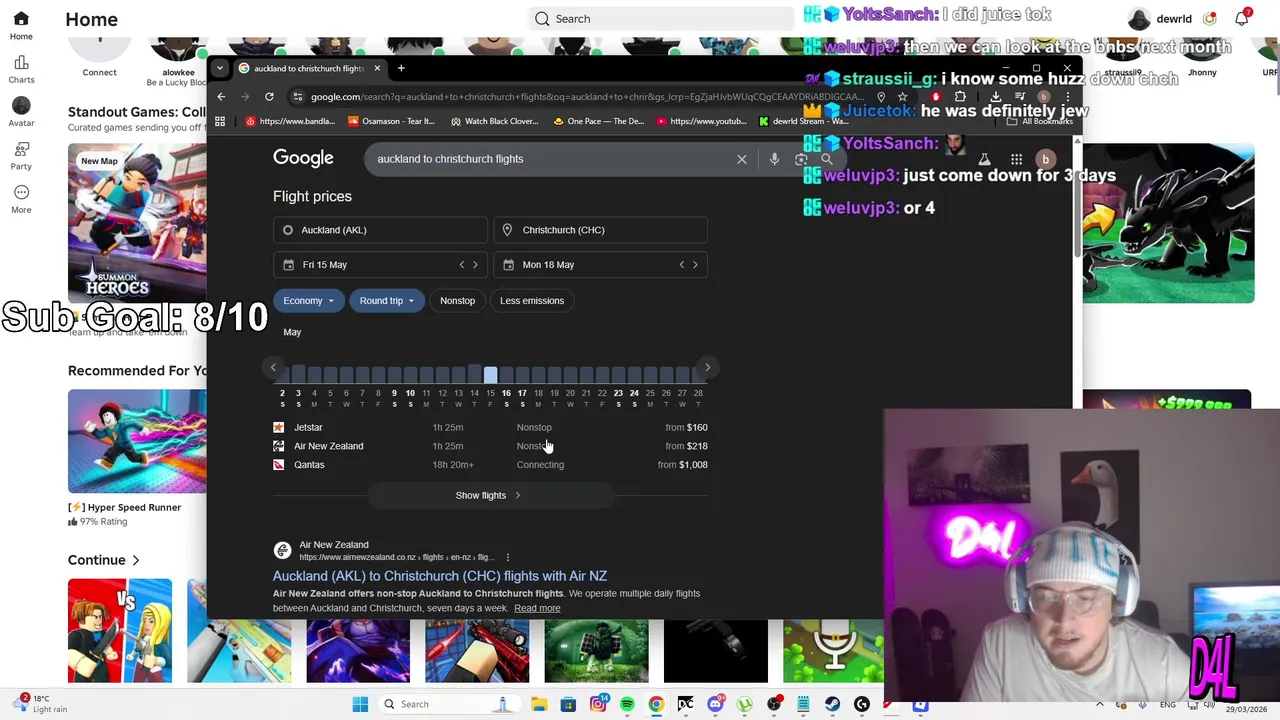Edit the Auckland (AKL) origin field
1280x720 pixels.
380,230
